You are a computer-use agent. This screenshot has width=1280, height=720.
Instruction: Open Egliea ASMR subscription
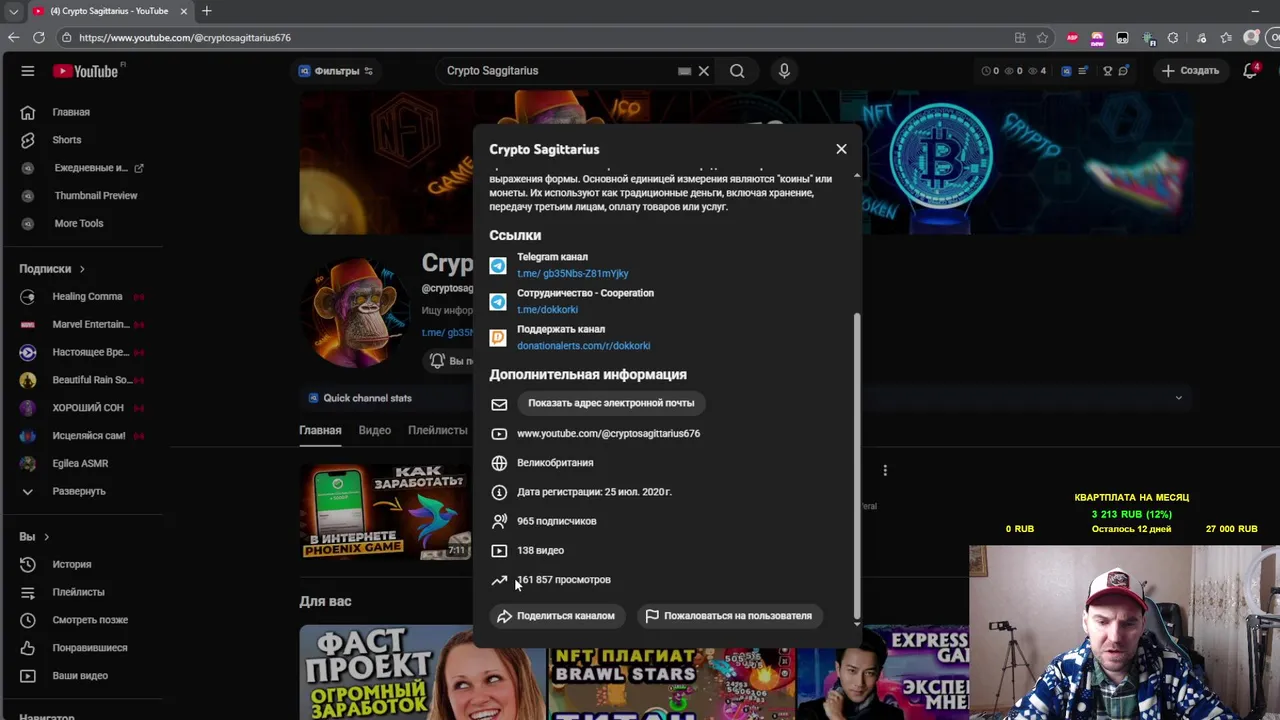coord(82,464)
